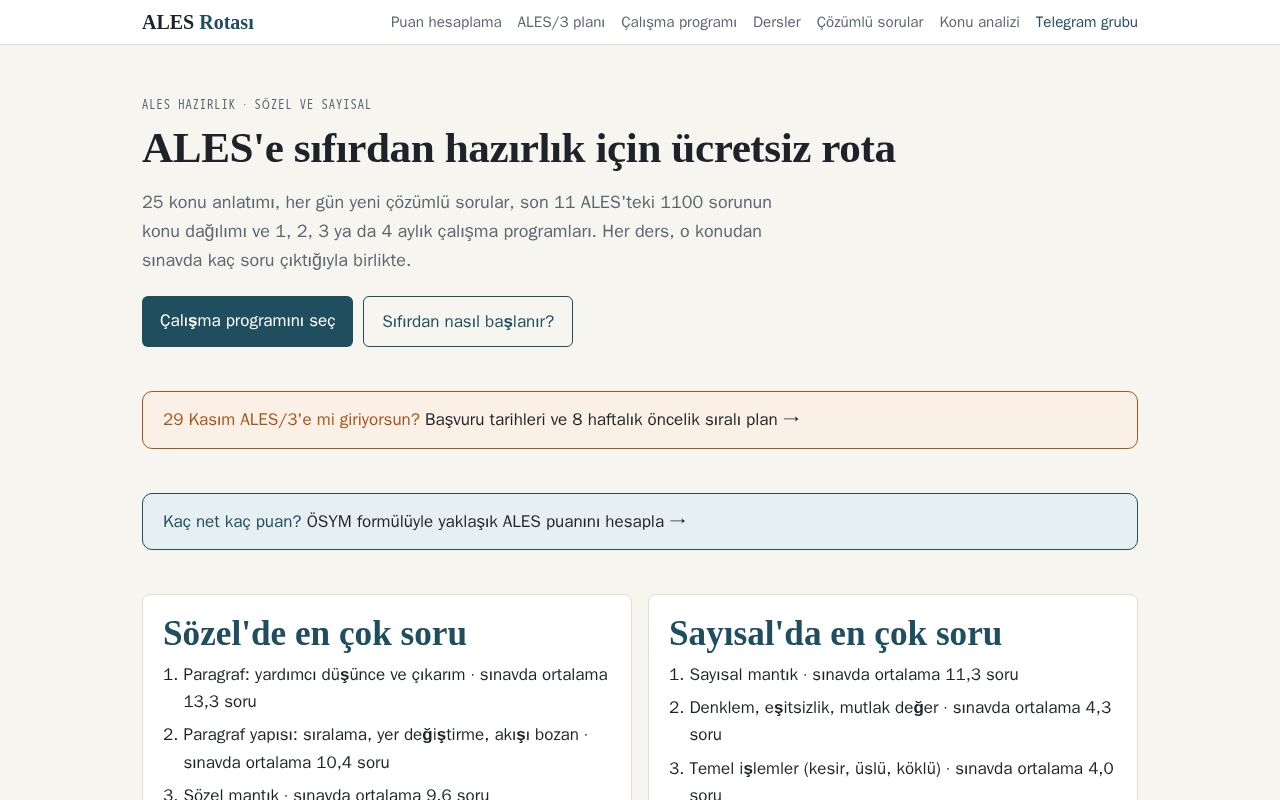The image size is (1280, 800).
Task: Click heading Sözel'de en çok soru
Action: pos(315,633)
